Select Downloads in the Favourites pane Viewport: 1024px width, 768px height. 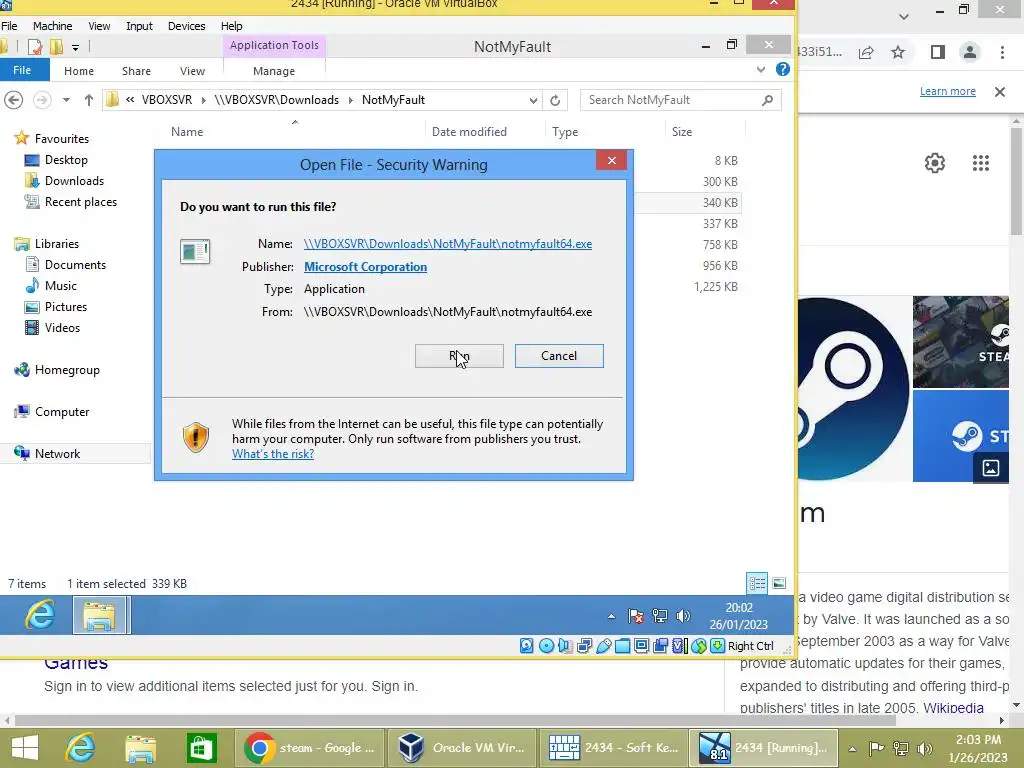point(74,181)
